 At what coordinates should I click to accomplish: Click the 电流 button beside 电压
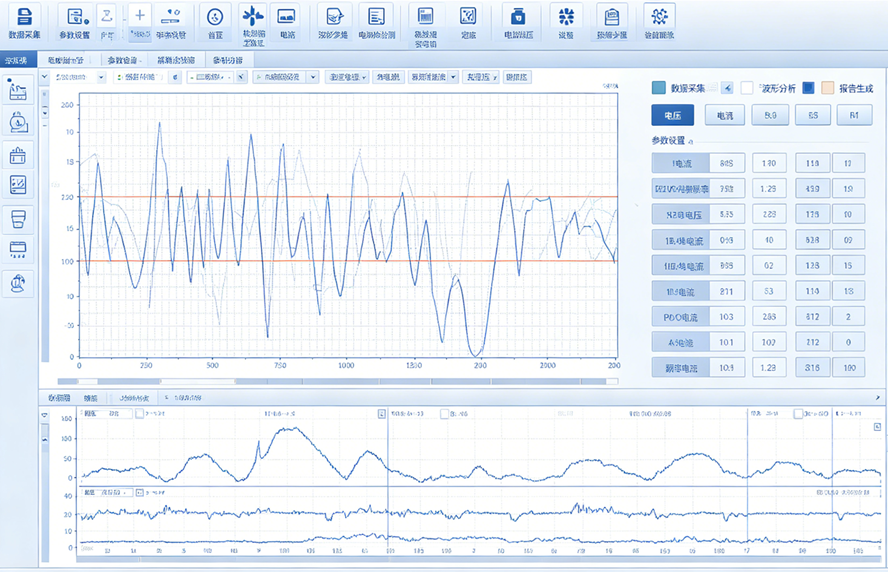pyautogui.click(x=723, y=116)
